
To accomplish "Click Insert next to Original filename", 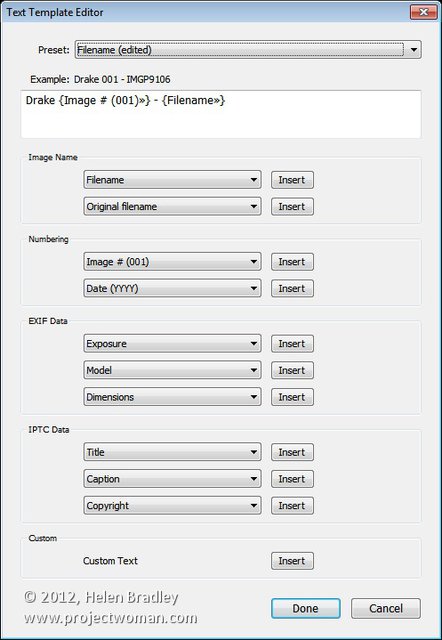I will click(292, 207).
